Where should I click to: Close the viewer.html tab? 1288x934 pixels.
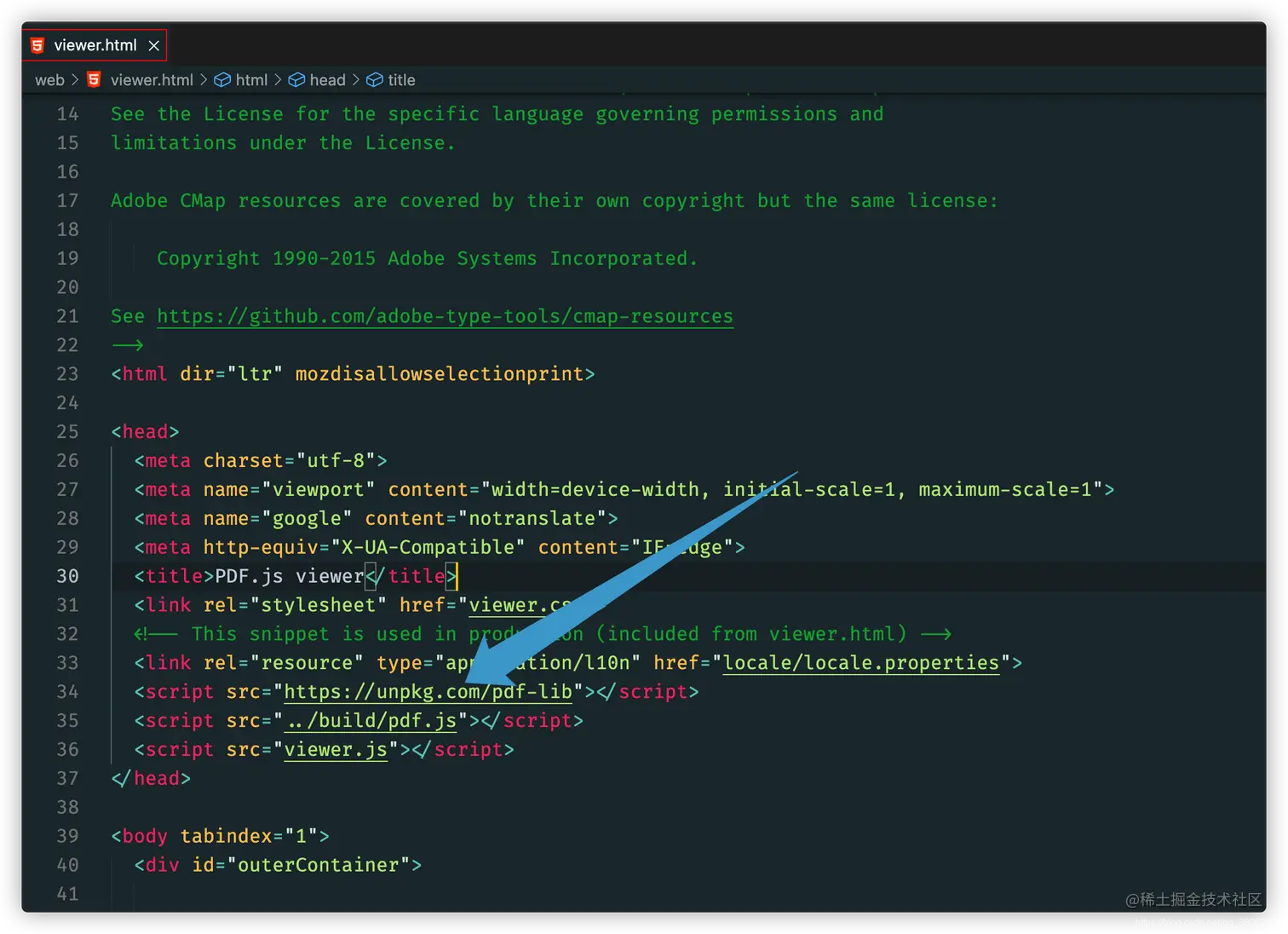coord(153,45)
